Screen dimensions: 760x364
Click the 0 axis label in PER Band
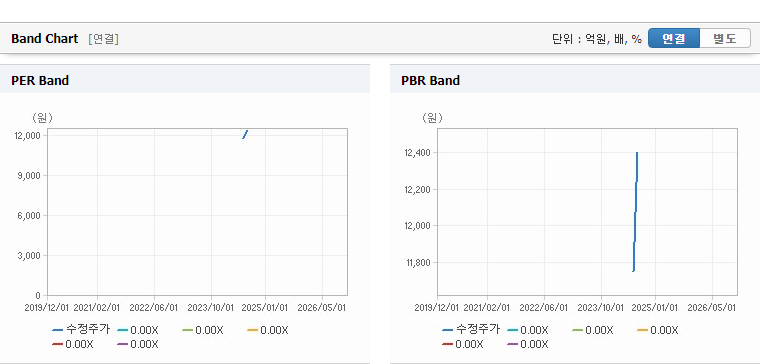coord(38,295)
